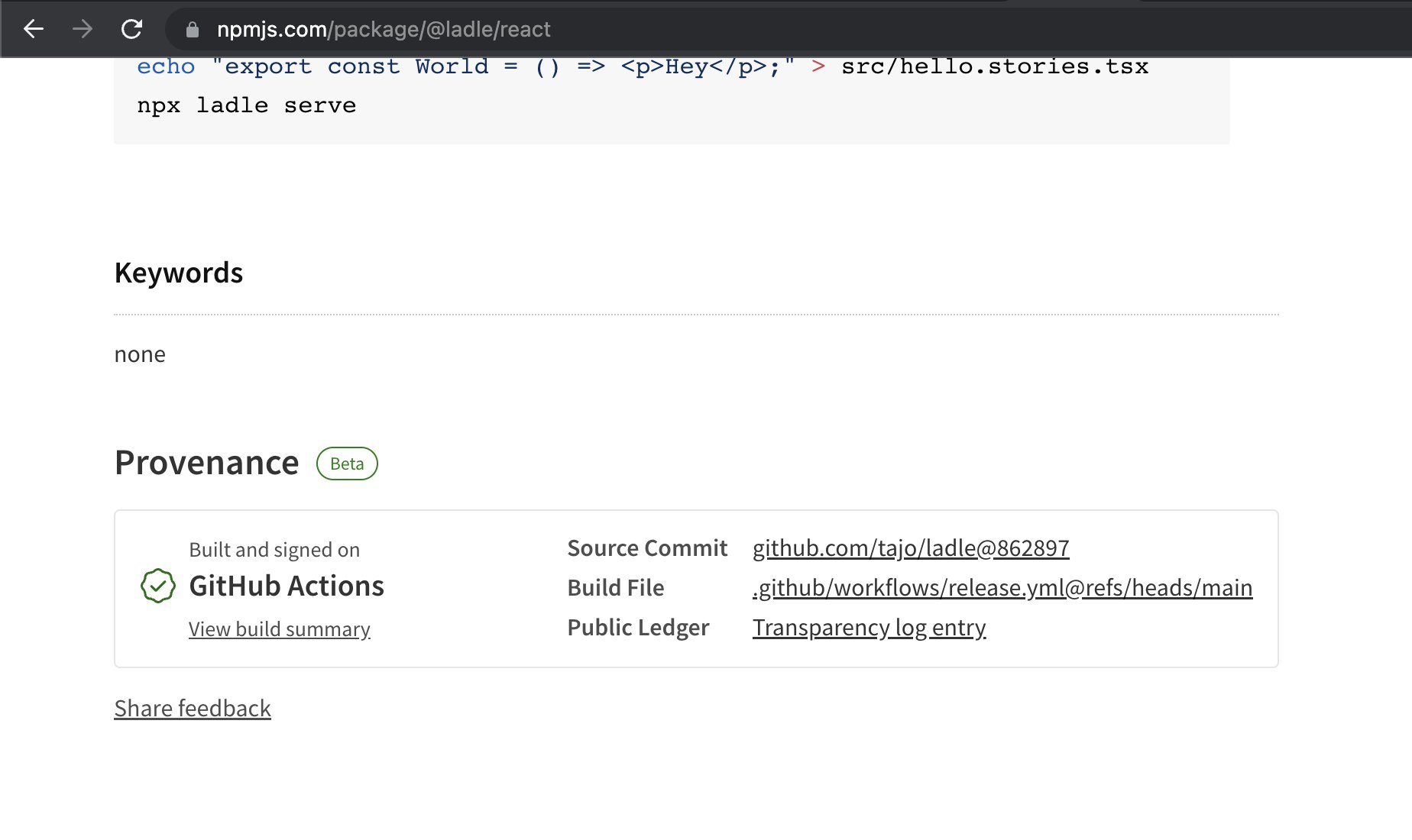Open the Transparency log entry link
The width and height of the screenshot is (1412, 840).
870,627
